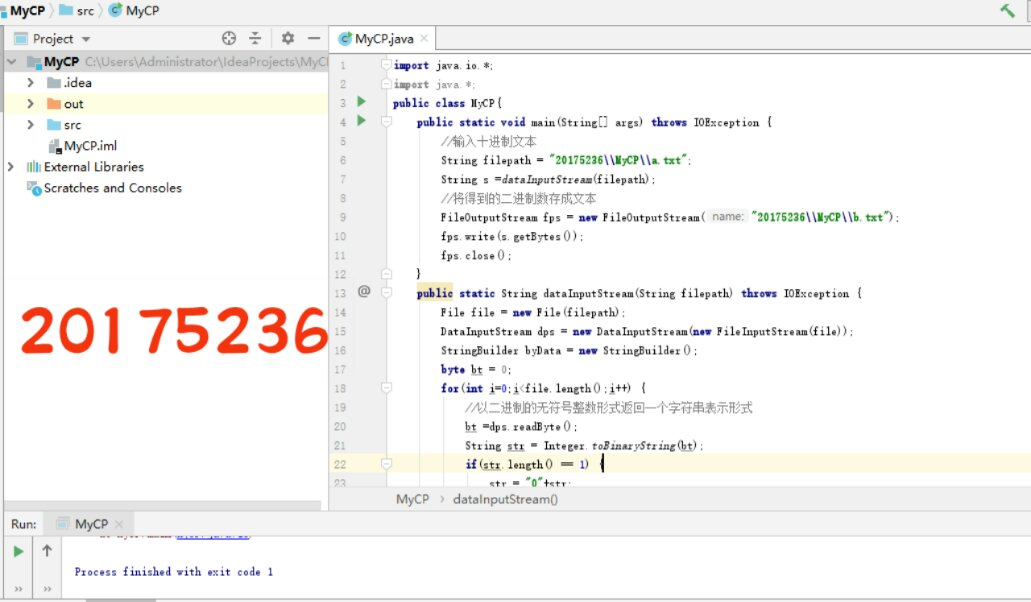Expand the out folder

pos(30,104)
